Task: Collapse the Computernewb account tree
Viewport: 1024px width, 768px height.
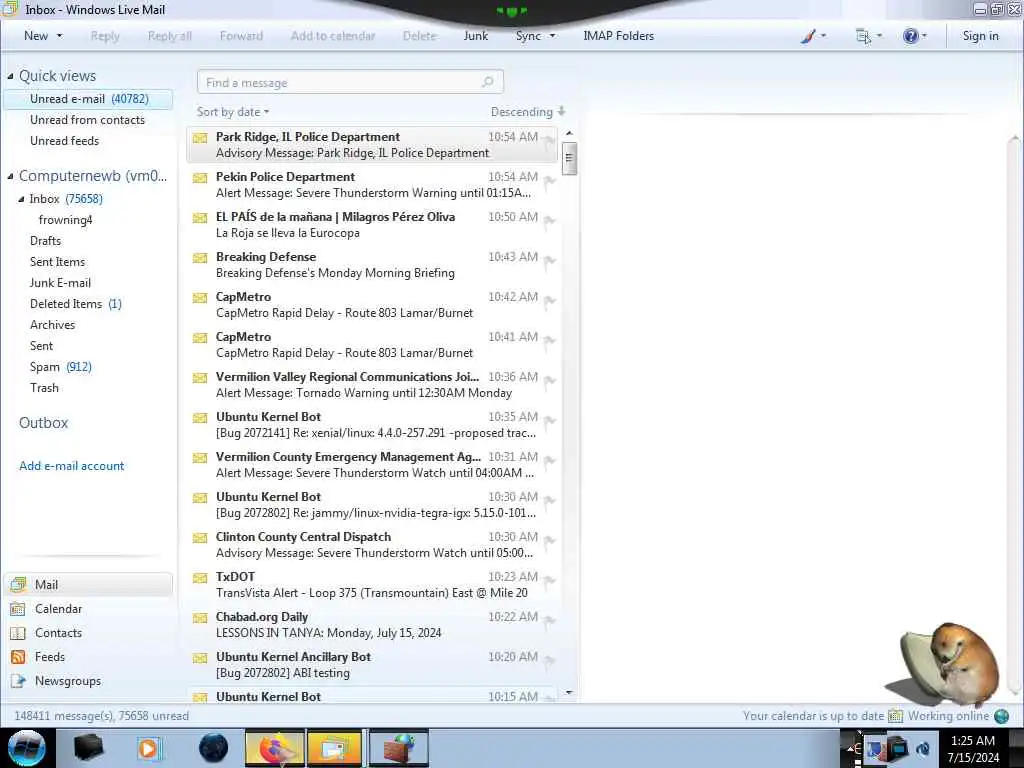Action: click(x=10, y=176)
